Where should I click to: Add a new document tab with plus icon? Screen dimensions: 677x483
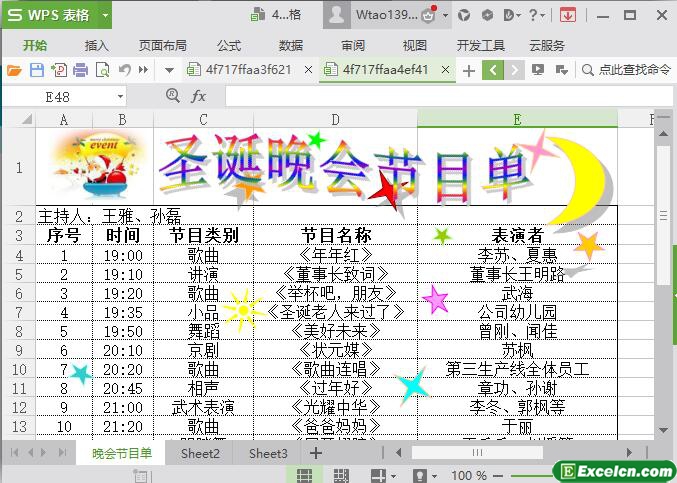(468, 70)
